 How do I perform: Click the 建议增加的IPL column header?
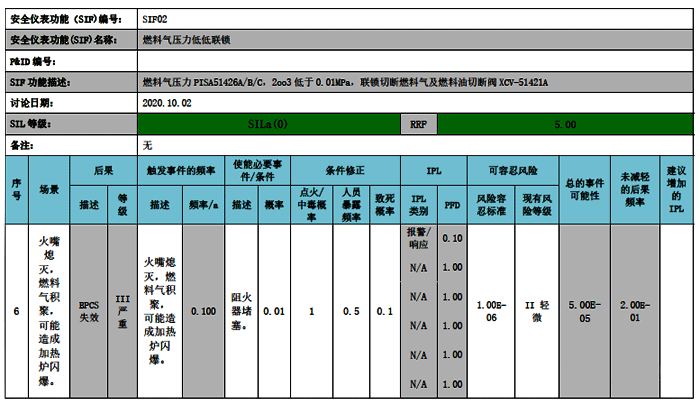(x=677, y=189)
